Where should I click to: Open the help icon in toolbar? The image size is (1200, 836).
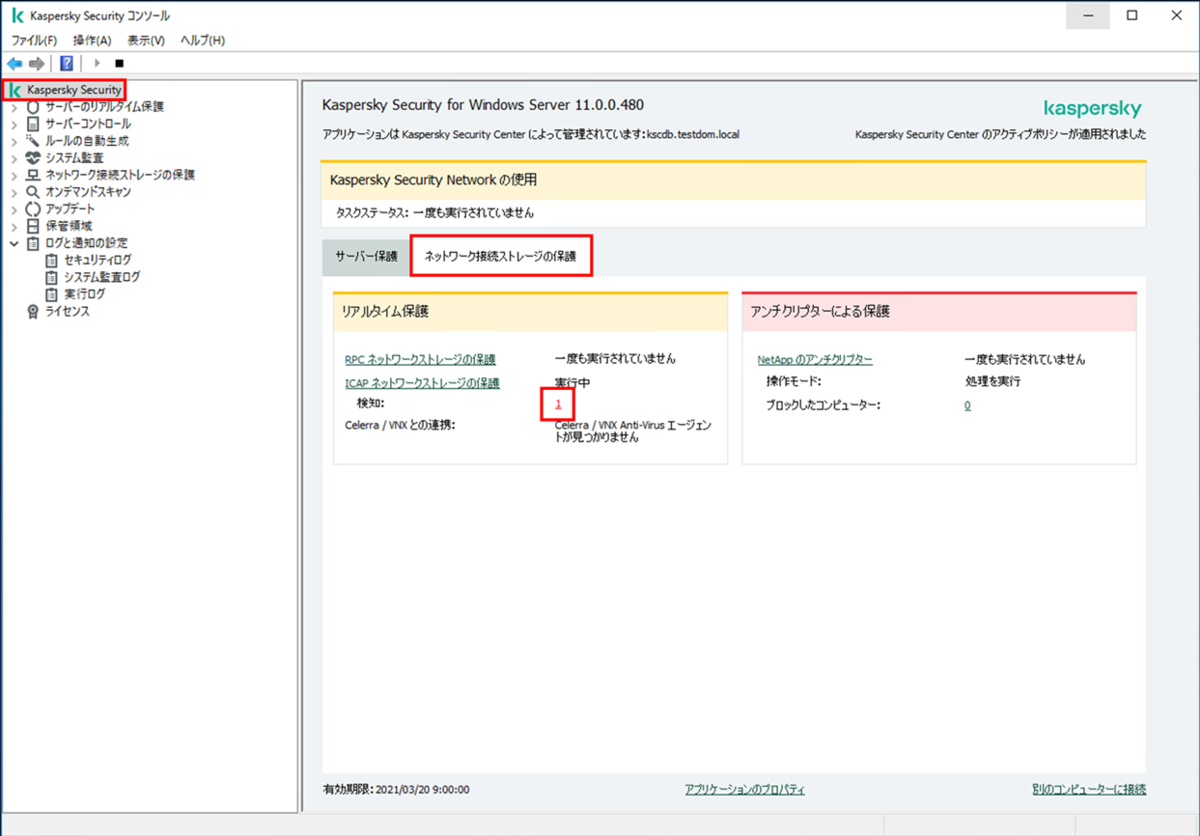click(66, 63)
